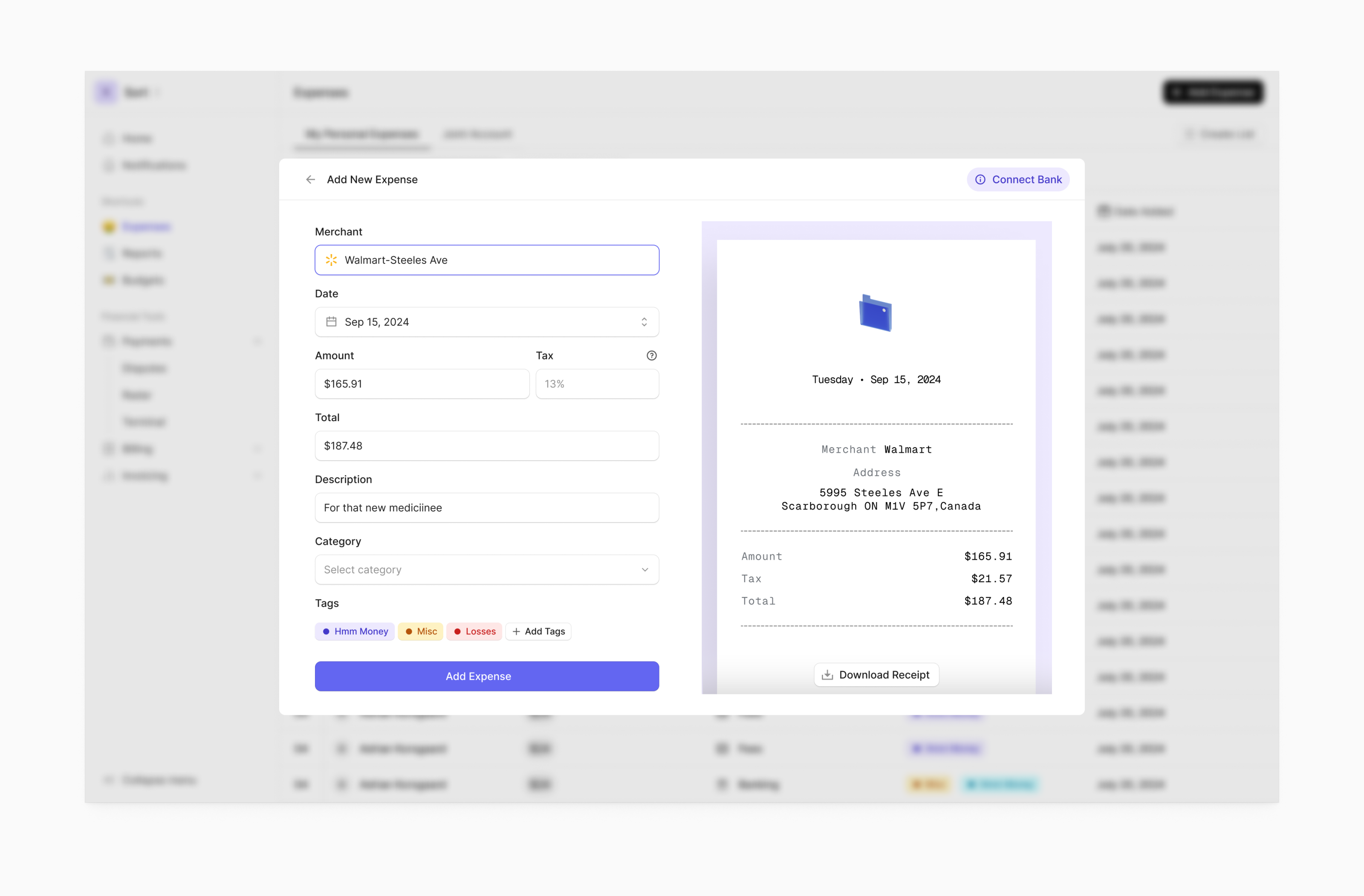This screenshot has width=1364, height=896.
Task: Click the back arrow in Add New Expense
Action: [310, 179]
